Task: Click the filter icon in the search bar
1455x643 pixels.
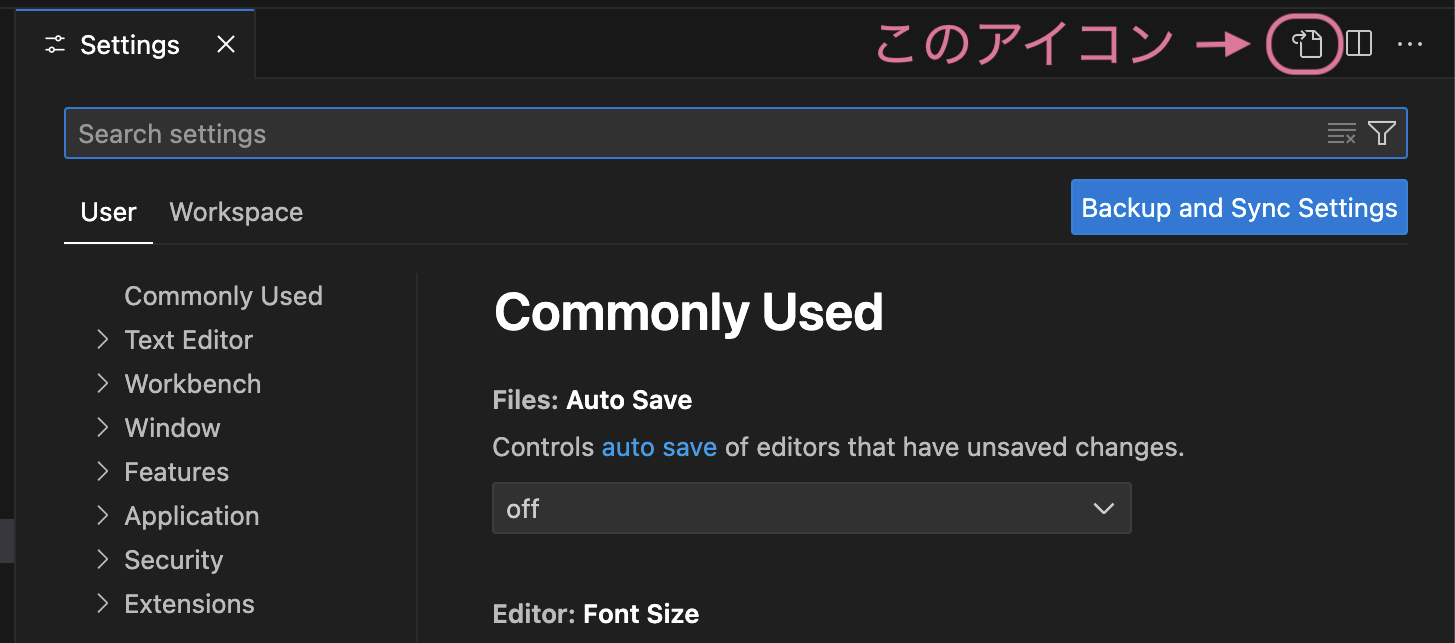Action: tap(1381, 132)
